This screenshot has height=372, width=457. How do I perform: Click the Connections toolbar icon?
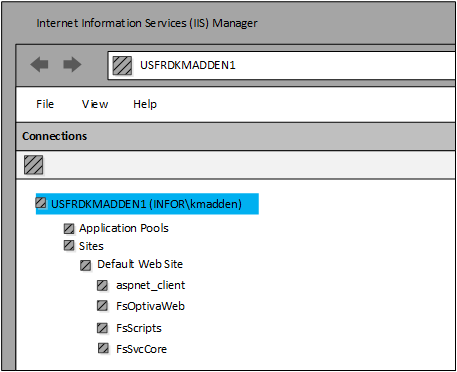coord(33,165)
